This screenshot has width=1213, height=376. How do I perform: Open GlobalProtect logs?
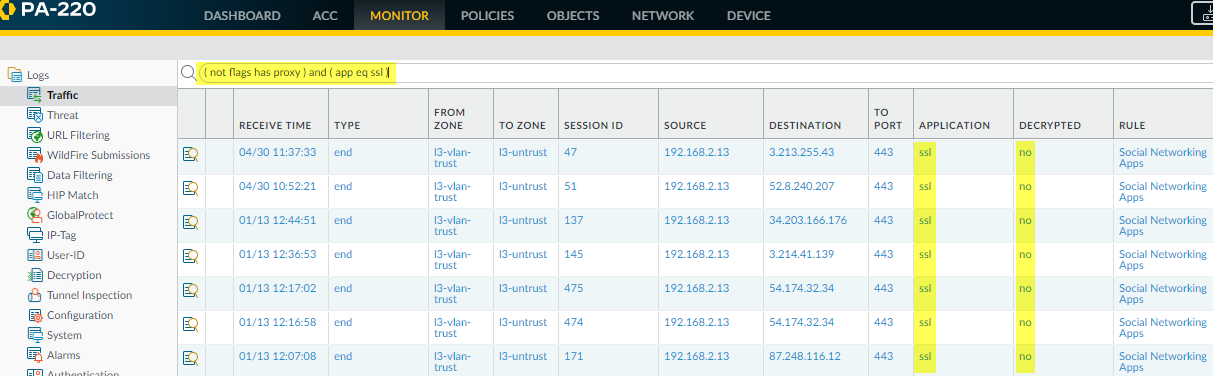click(x=80, y=215)
